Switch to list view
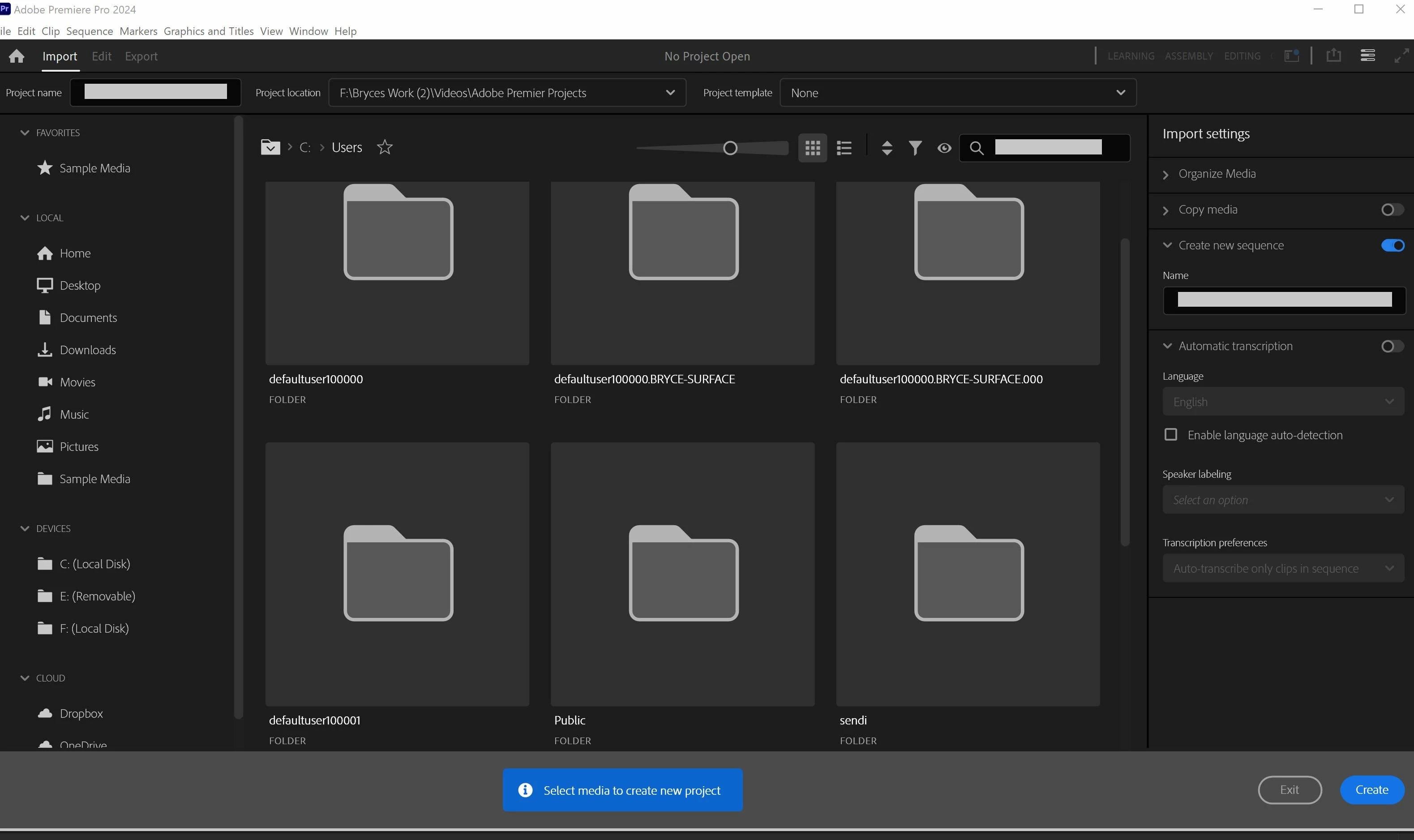 844,148
